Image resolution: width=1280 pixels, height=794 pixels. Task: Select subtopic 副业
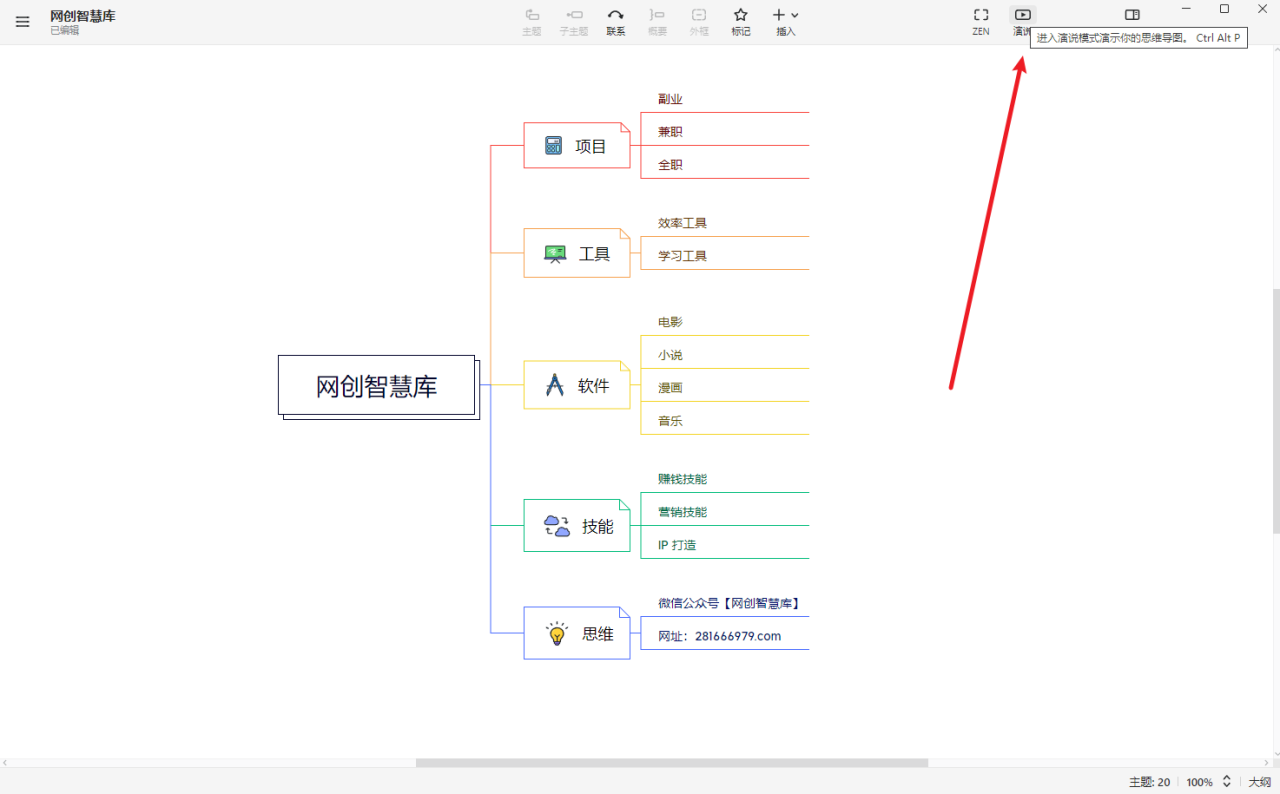click(670, 99)
